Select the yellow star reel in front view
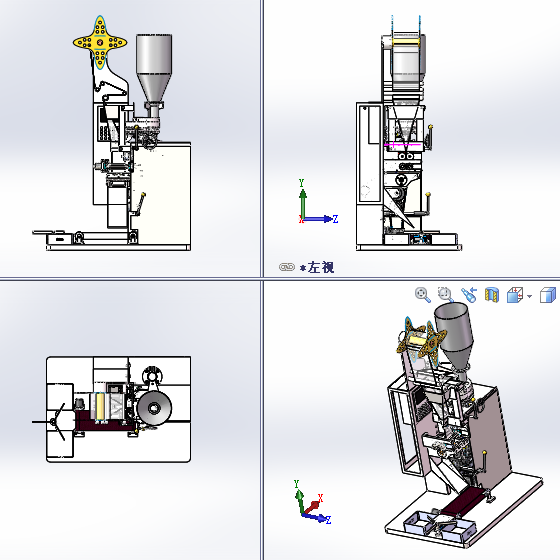560x560 pixels. [x=100, y=42]
